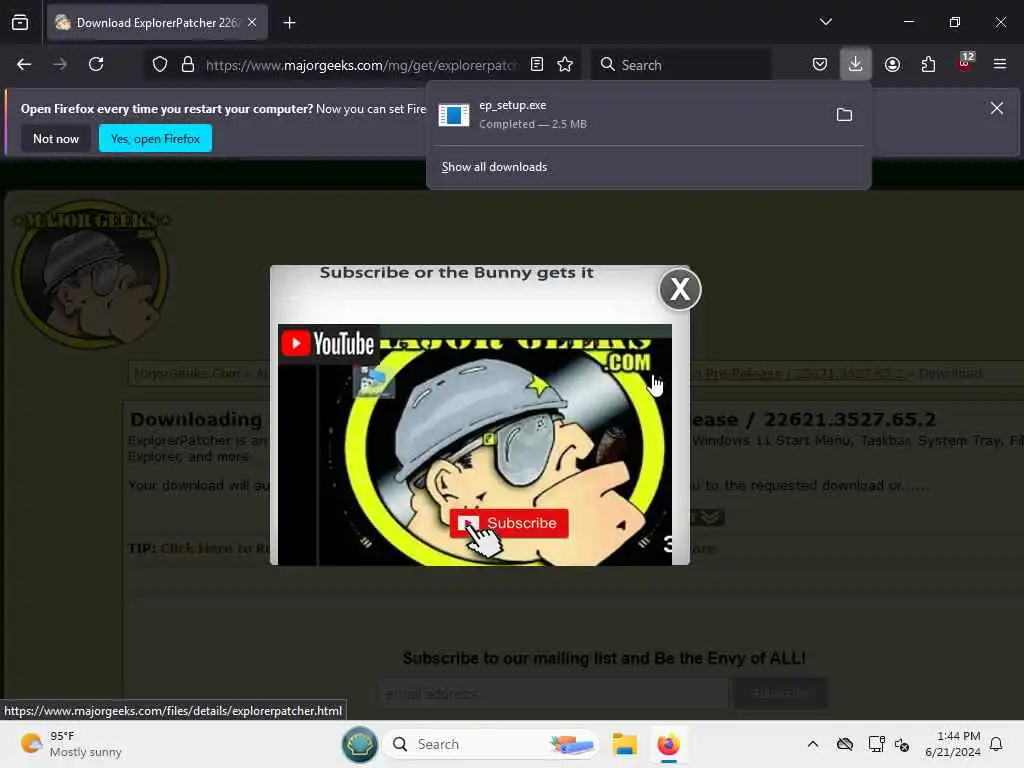This screenshot has width=1024, height=768.
Task: Open Firefox account icon
Action: (x=892, y=64)
